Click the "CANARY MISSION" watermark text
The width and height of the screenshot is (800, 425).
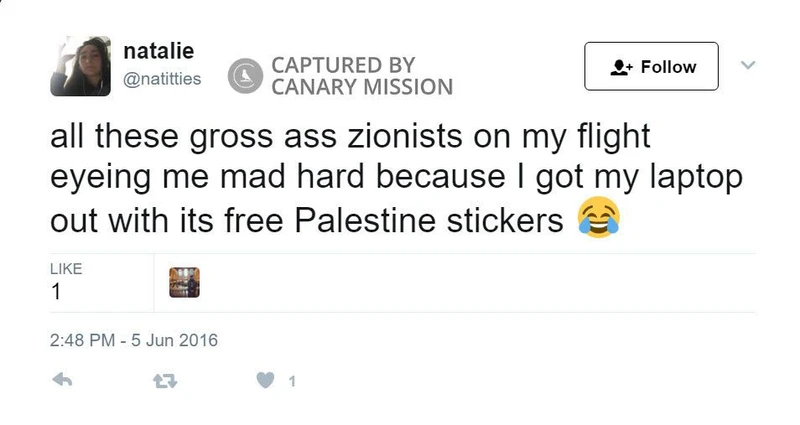click(362, 87)
